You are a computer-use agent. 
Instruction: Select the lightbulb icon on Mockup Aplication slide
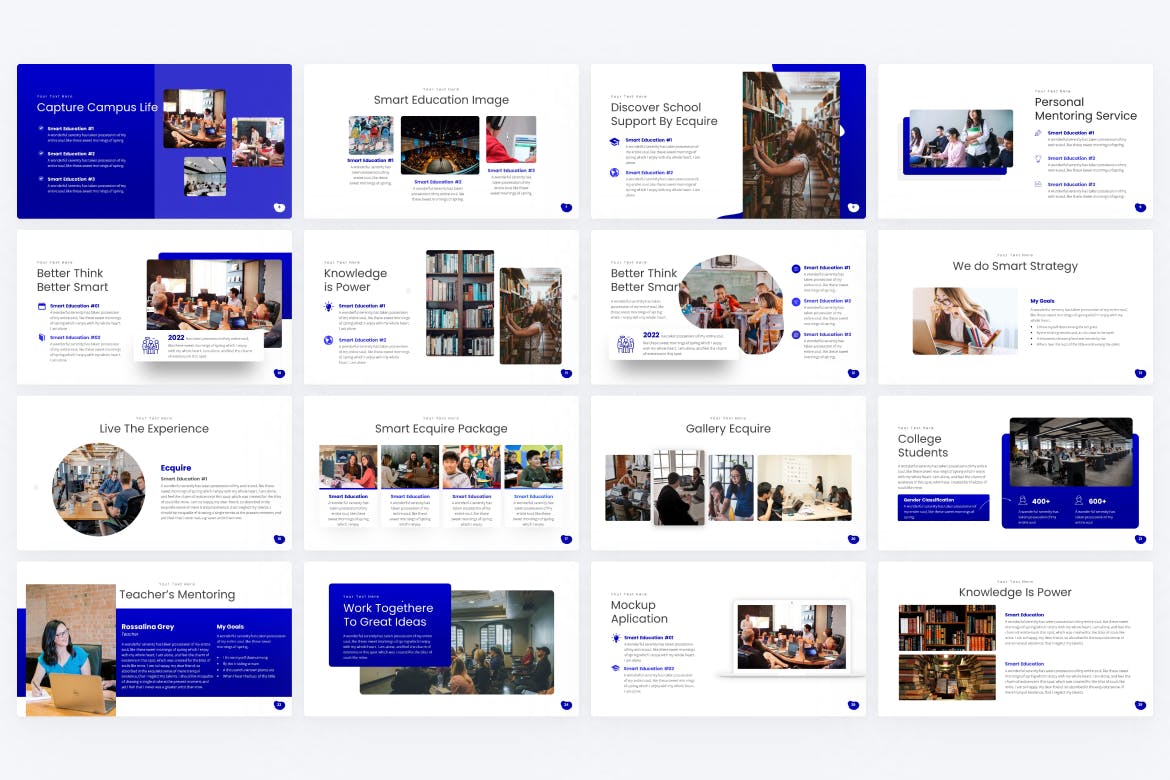[x=615, y=638]
